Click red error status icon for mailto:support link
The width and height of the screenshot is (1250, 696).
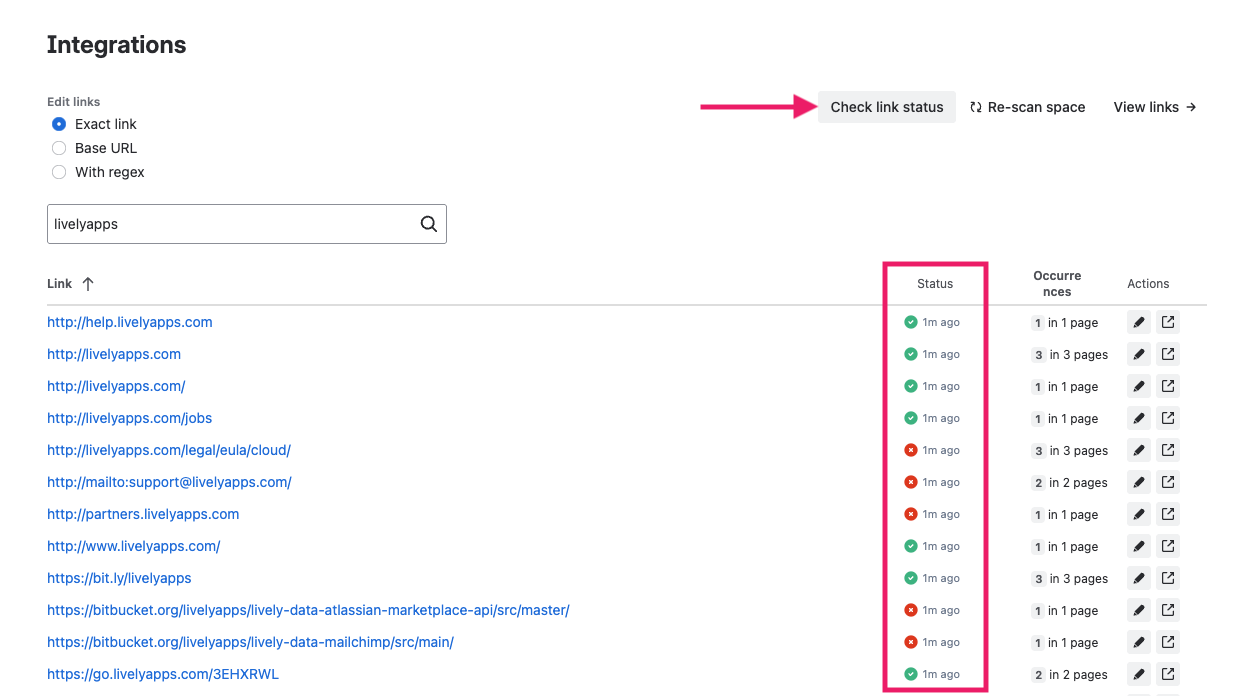(911, 482)
